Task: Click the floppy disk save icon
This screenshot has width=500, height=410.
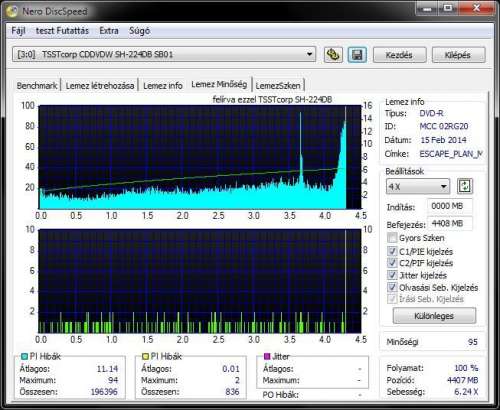Action: click(x=357, y=54)
